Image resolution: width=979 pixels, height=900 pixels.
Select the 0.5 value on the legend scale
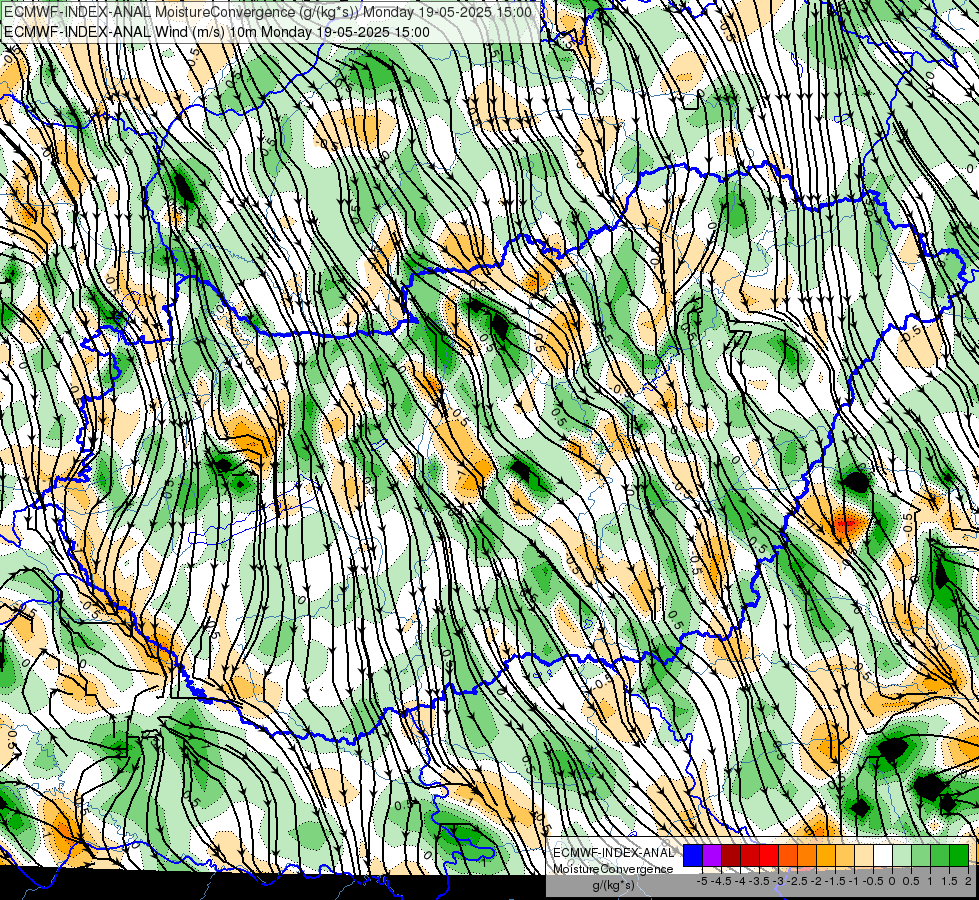click(911, 881)
